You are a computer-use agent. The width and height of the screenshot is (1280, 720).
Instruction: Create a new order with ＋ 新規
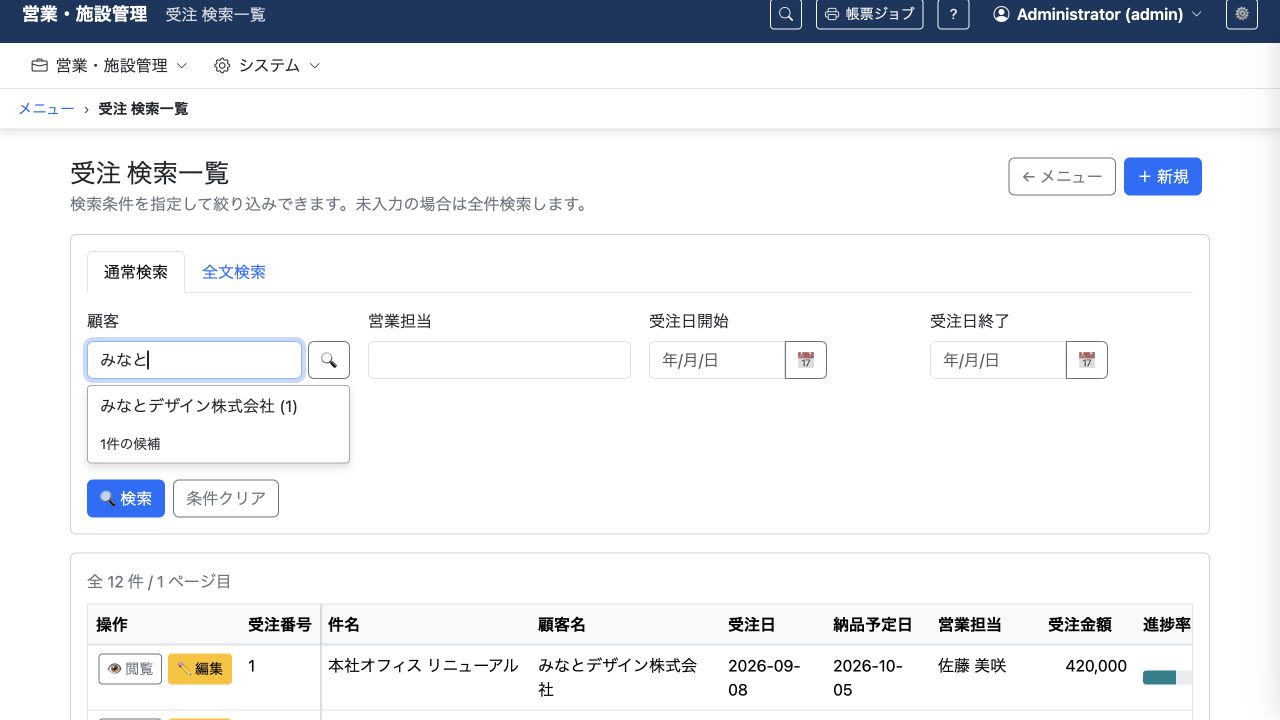(1163, 177)
